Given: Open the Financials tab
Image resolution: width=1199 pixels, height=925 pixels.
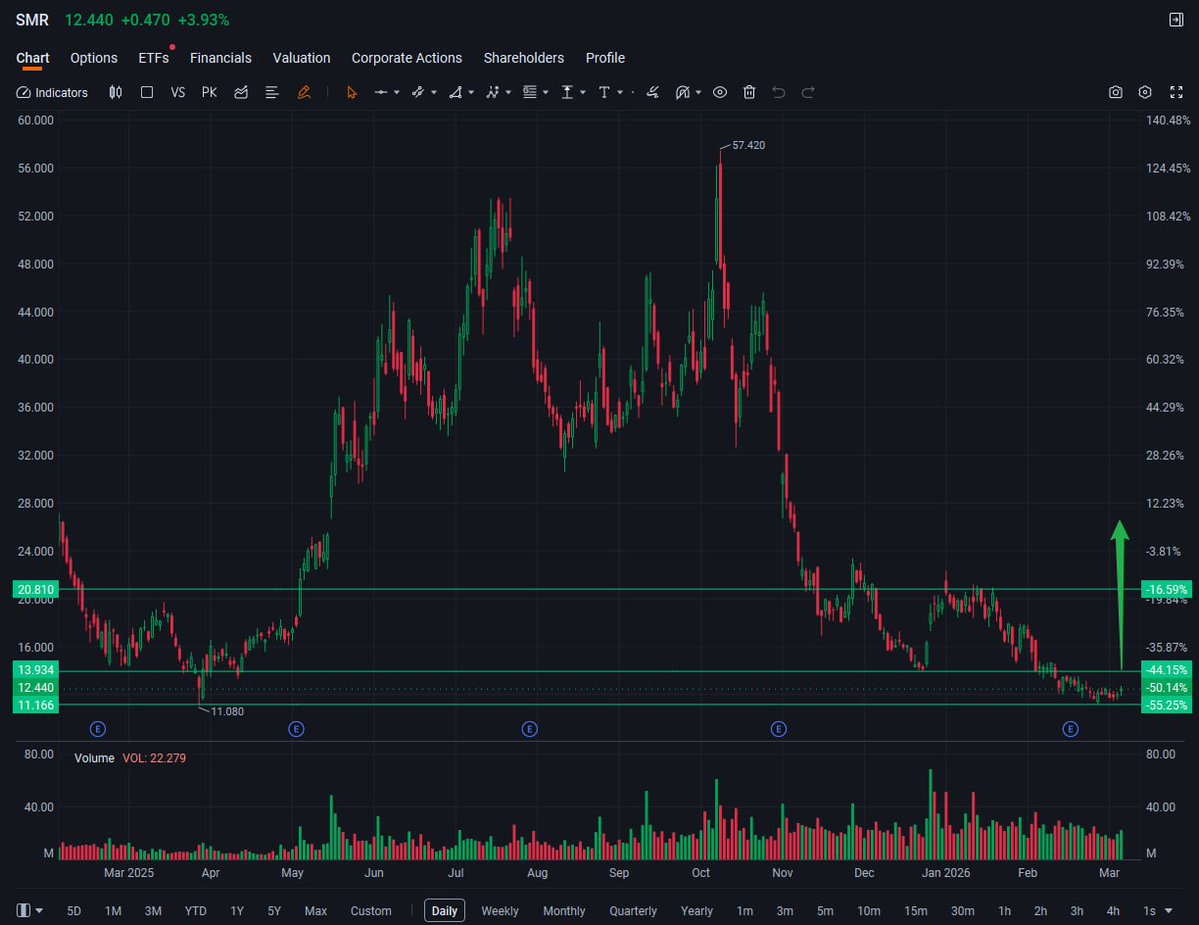Looking at the screenshot, I should click(x=220, y=58).
